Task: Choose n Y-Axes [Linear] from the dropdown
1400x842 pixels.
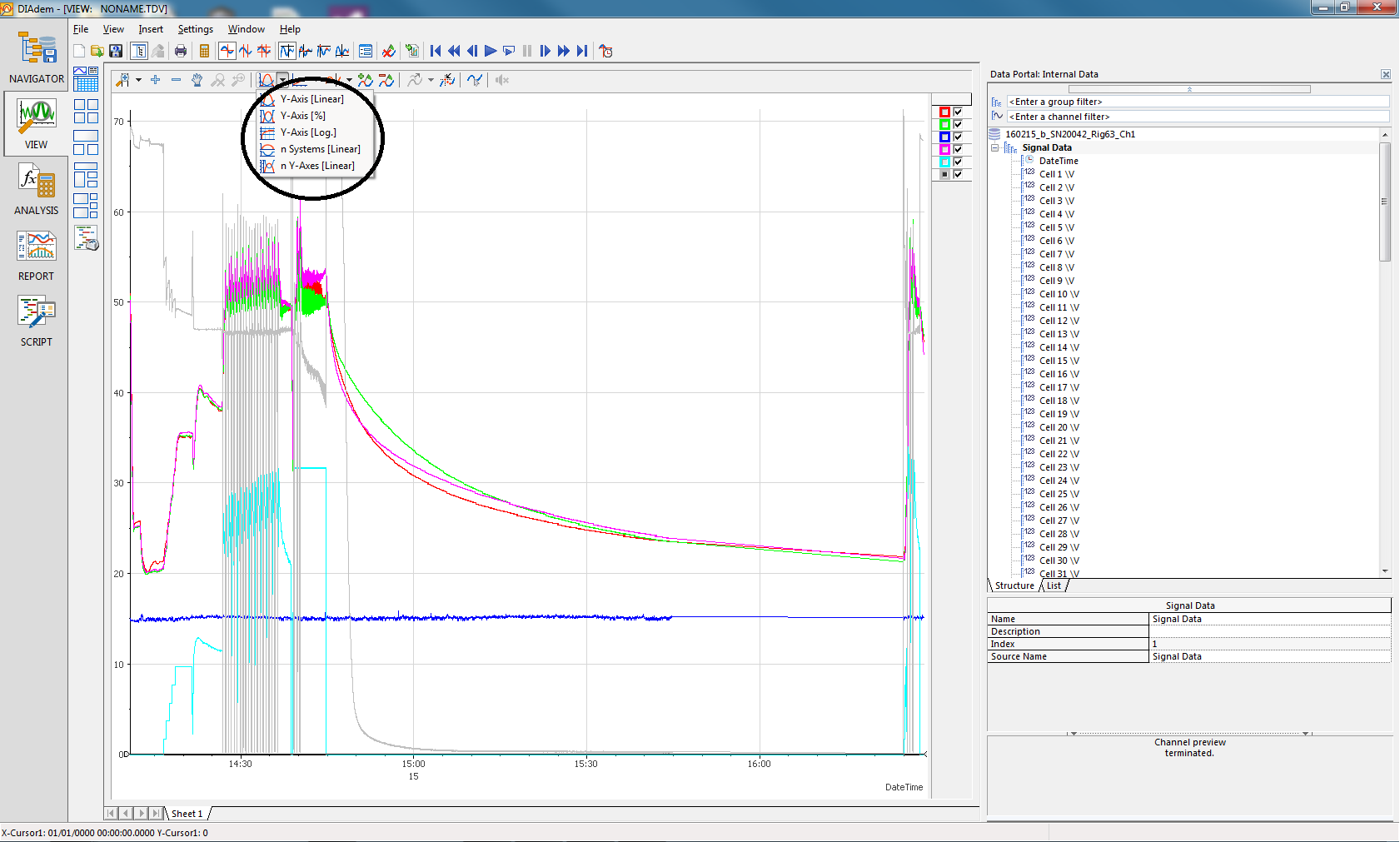Action: [x=313, y=166]
